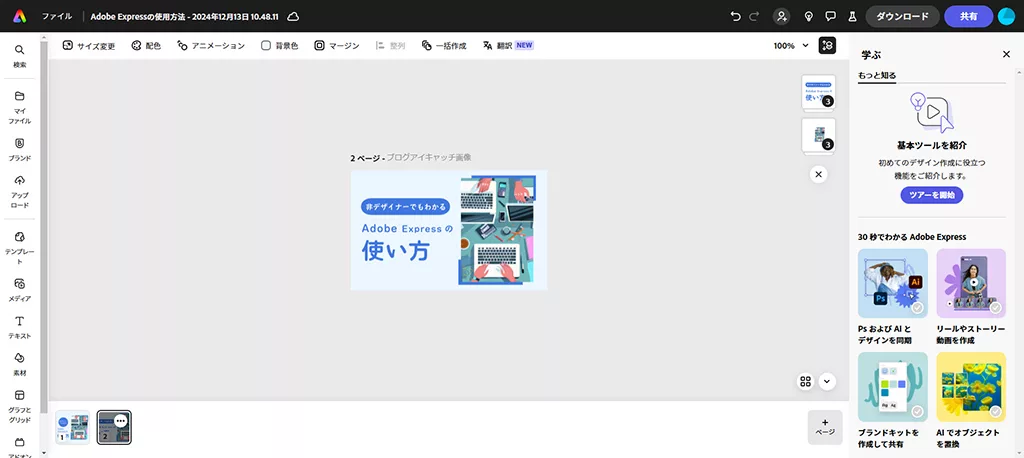Click the 共有 share button
This screenshot has height=458, width=1024.
point(968,16)
